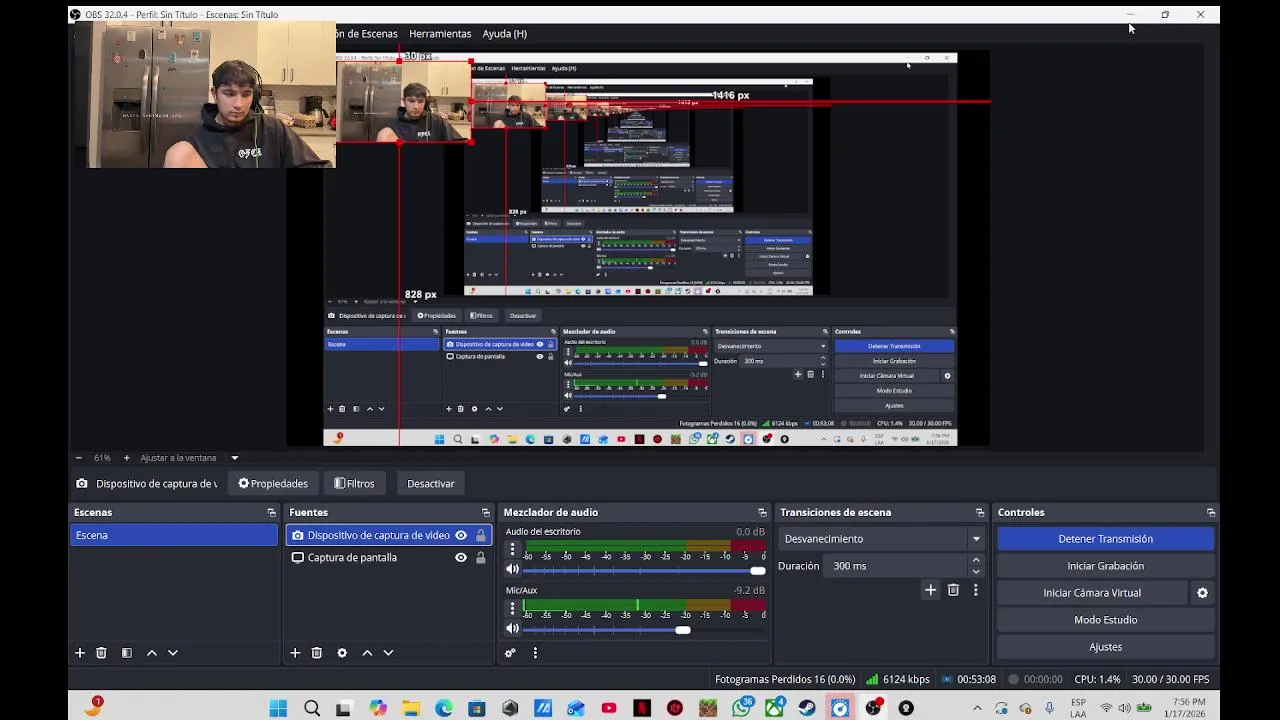Move source up in Fuentes panel
Image resolution: width=1280 pixels, height=720 pixels.
click(x=367, y=653)
